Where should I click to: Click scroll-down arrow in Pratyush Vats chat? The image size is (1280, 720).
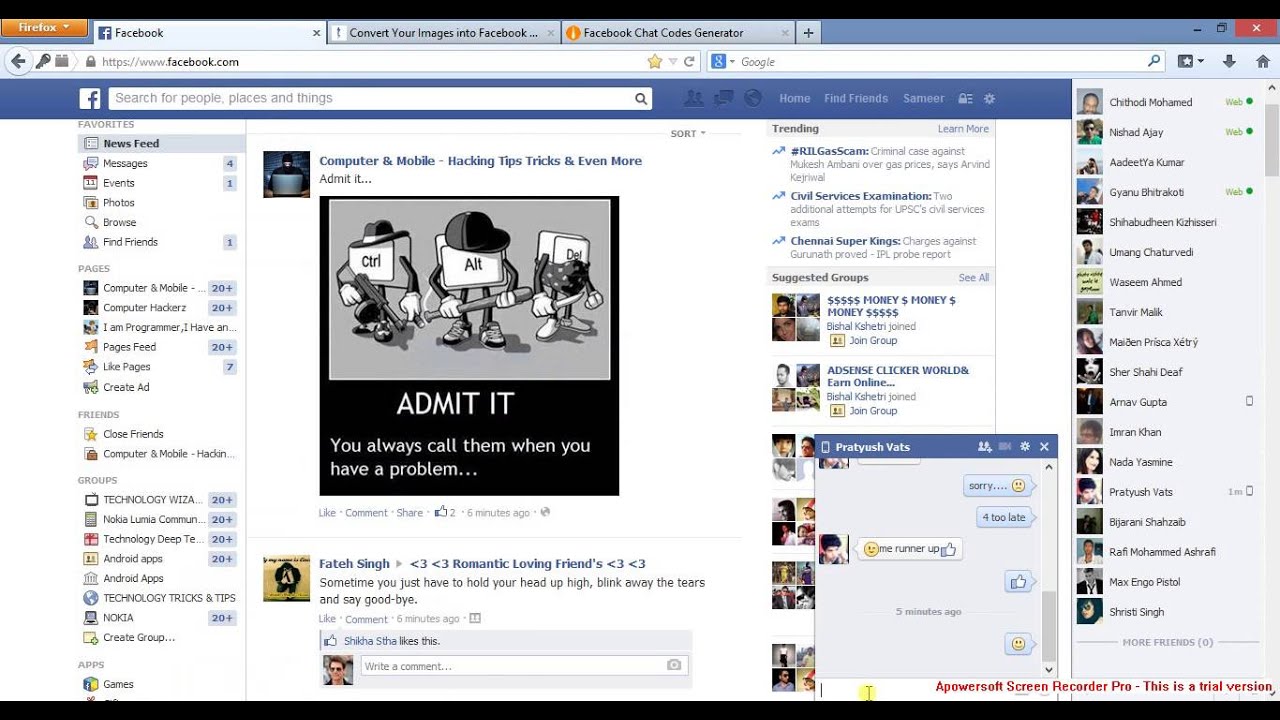click(1048, 670)
